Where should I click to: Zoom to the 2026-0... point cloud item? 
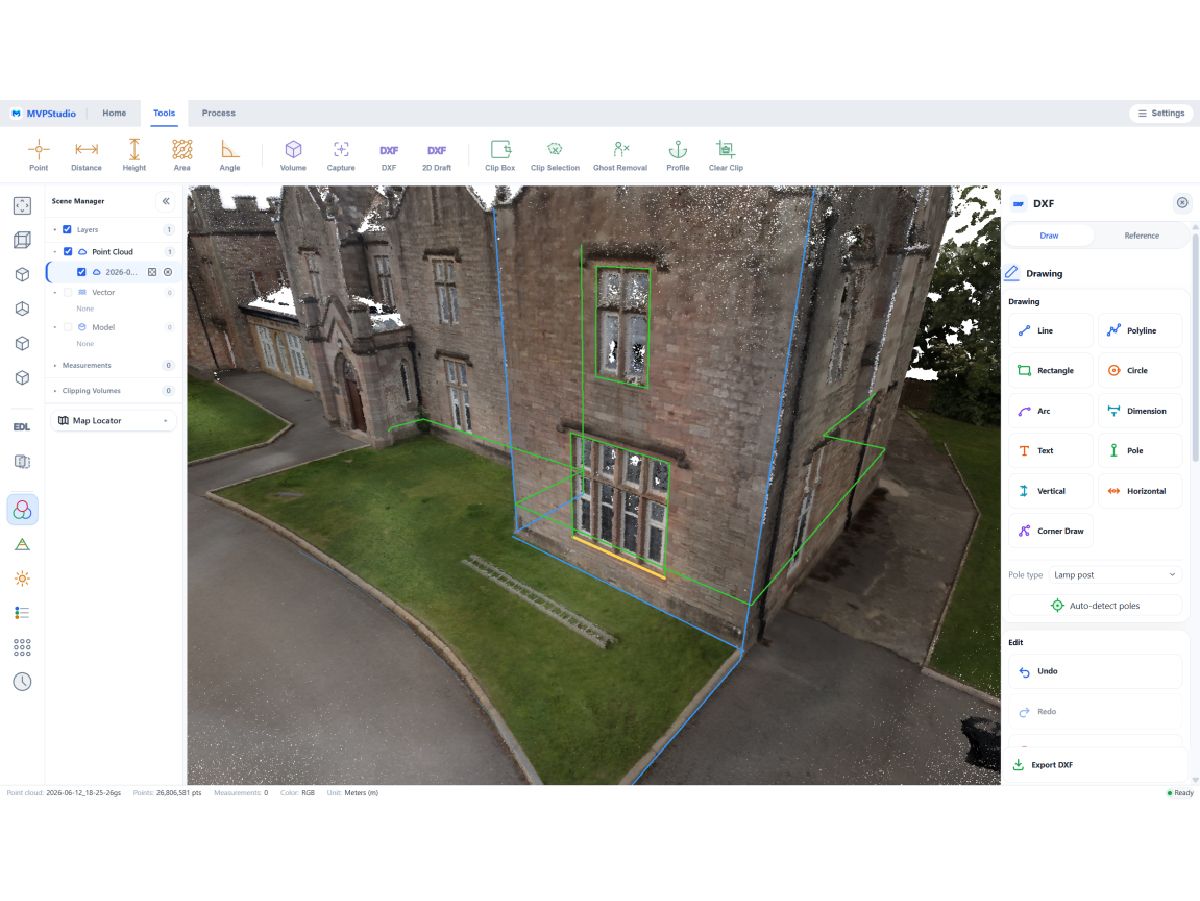click(x=152, y=272)
